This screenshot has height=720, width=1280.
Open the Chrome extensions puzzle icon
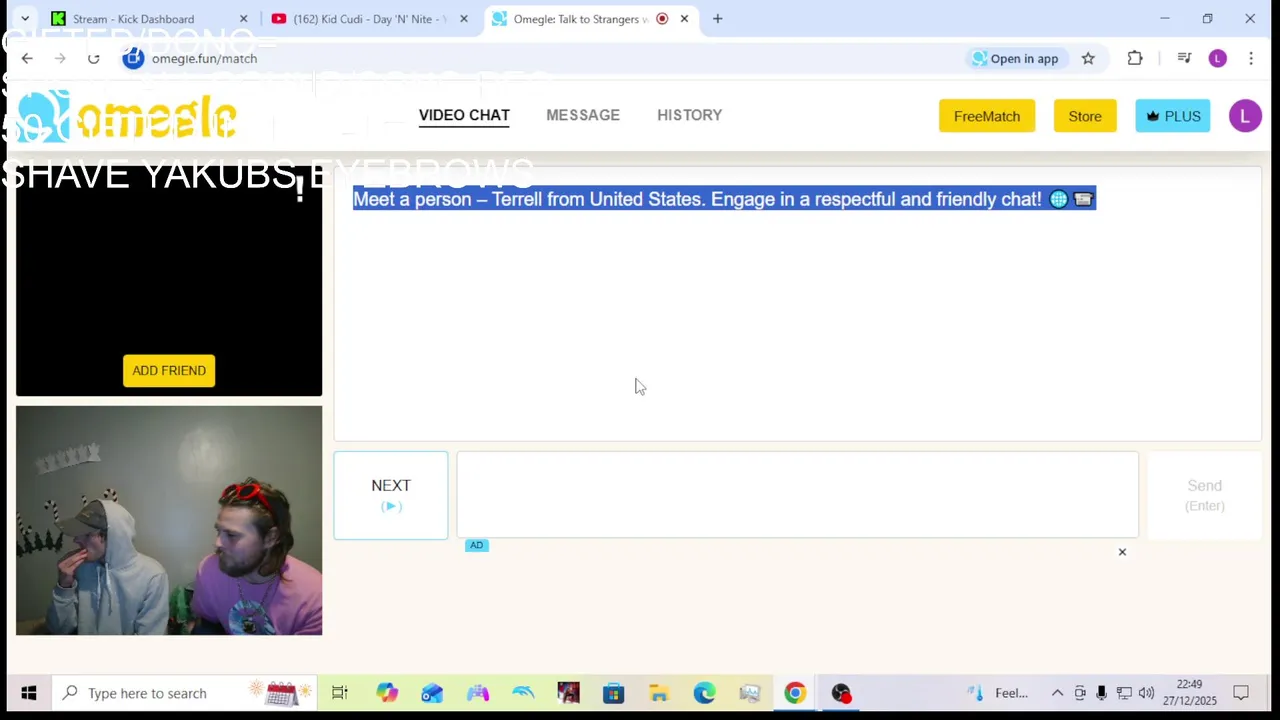(x=1135, y=59)
